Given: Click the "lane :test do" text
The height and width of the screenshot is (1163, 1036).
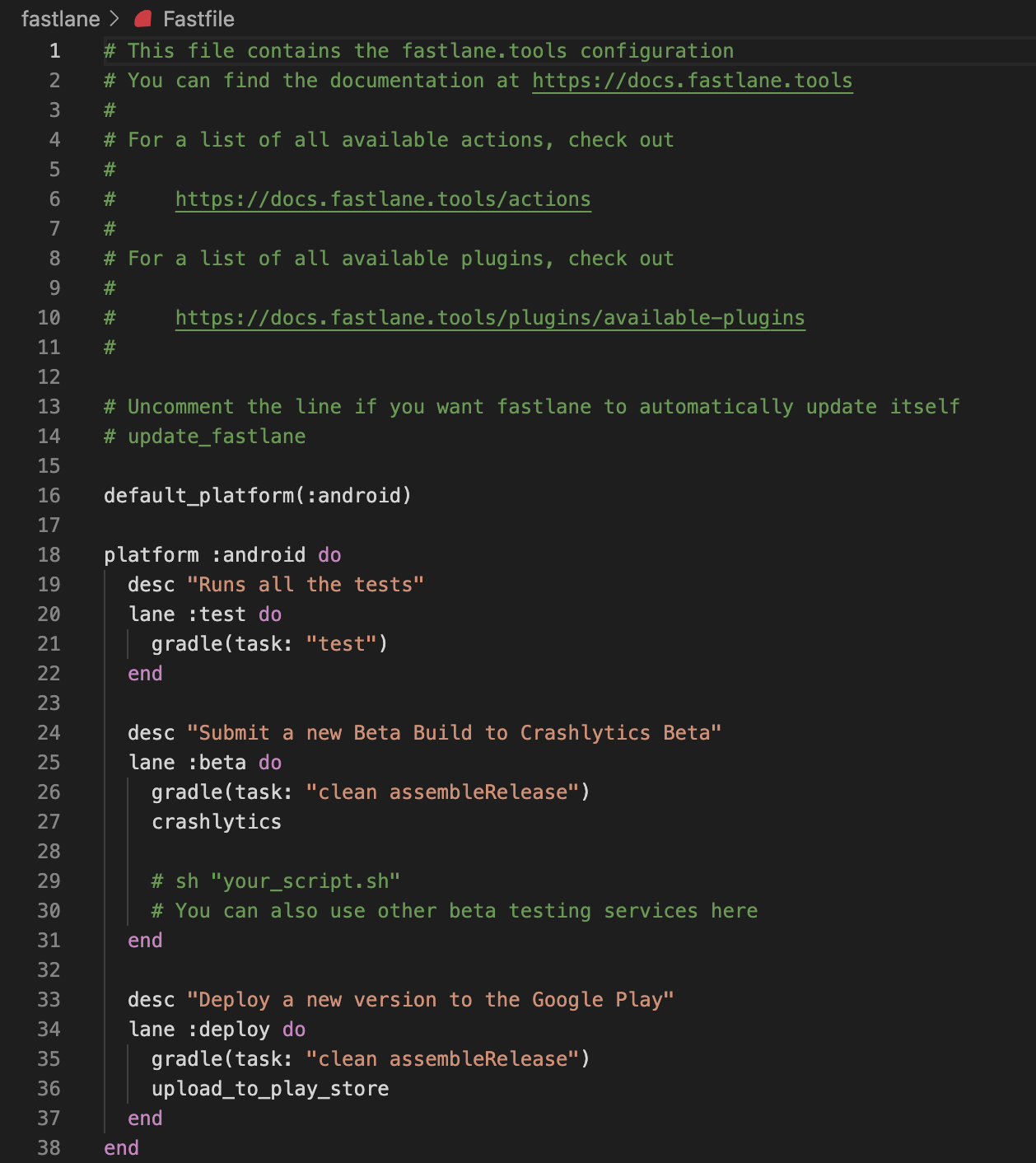Looking at the screenshot, I should point(205,614).
